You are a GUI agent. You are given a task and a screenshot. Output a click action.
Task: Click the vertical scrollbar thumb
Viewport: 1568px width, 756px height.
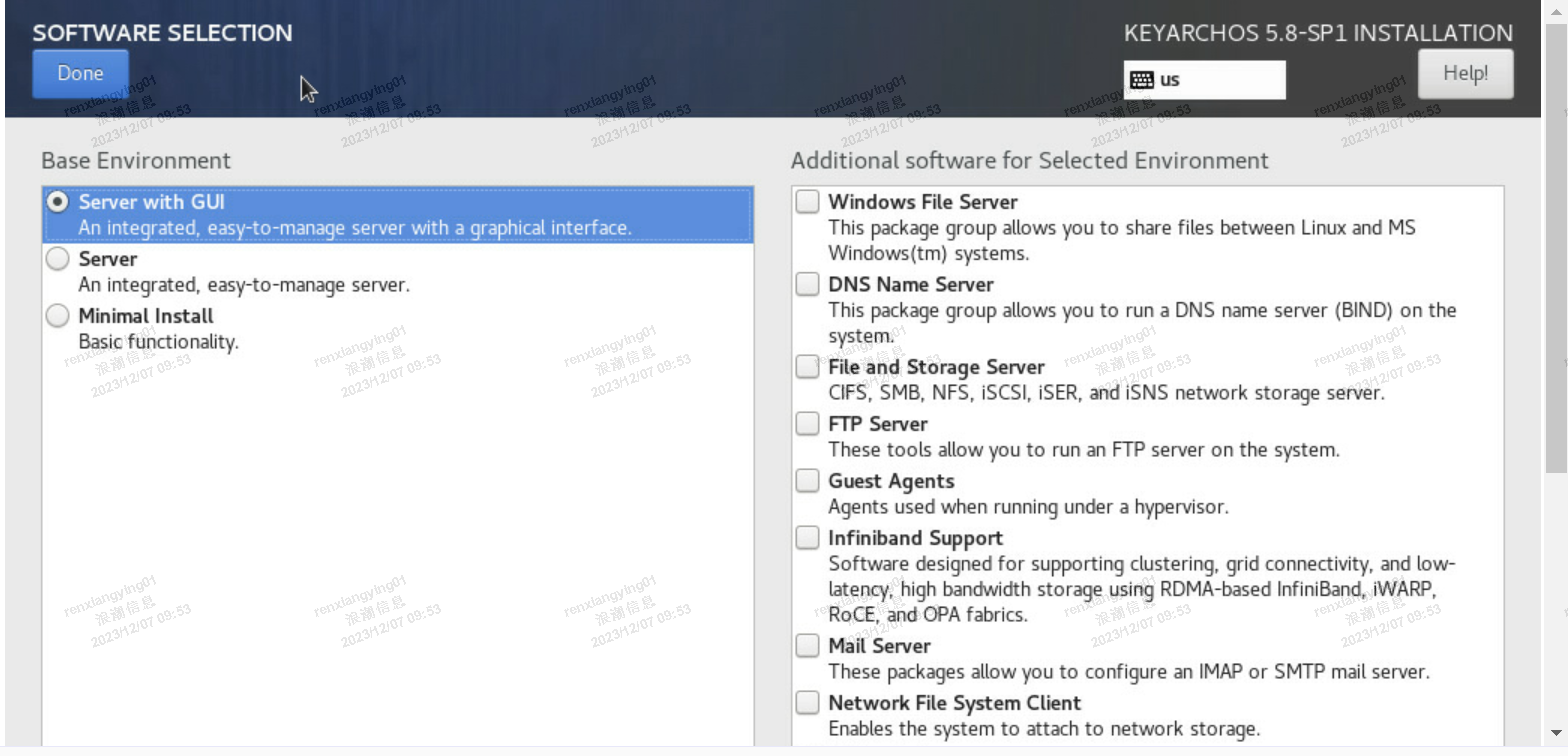point(1556,270)
